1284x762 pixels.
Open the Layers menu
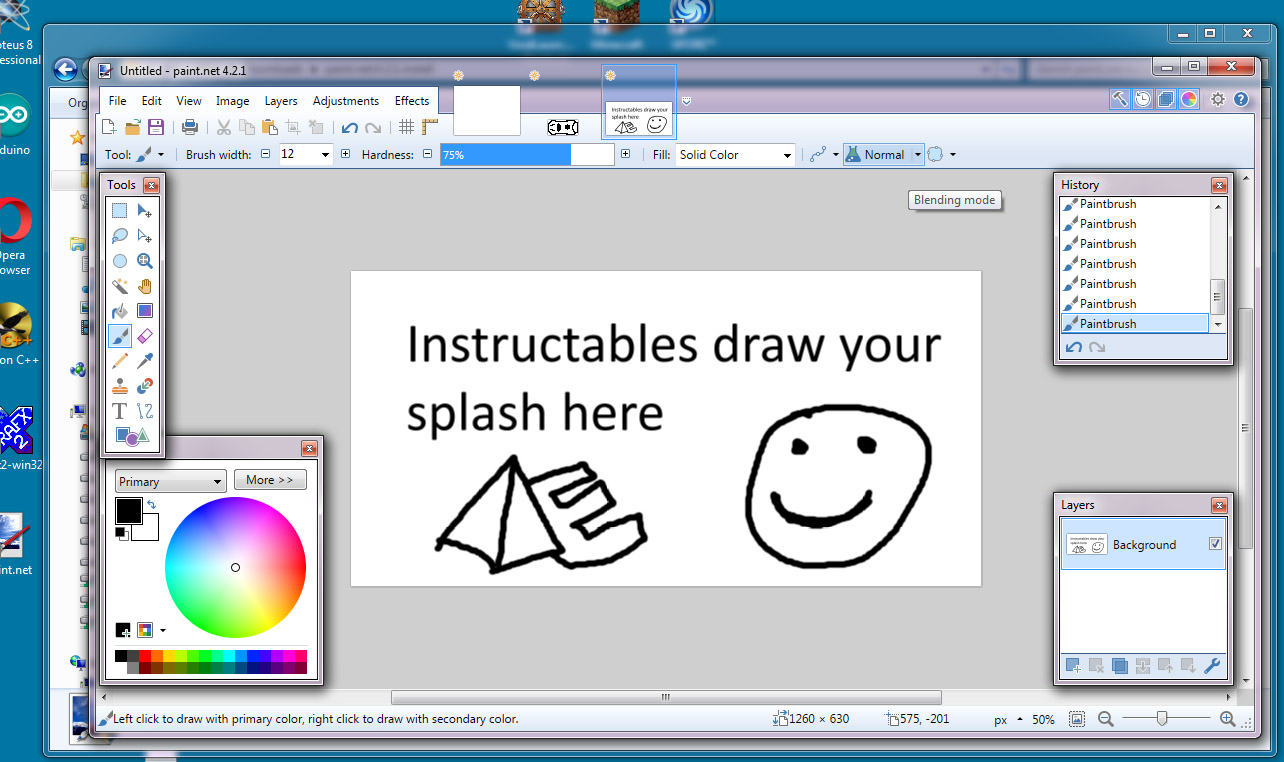(x=281, y=100)
